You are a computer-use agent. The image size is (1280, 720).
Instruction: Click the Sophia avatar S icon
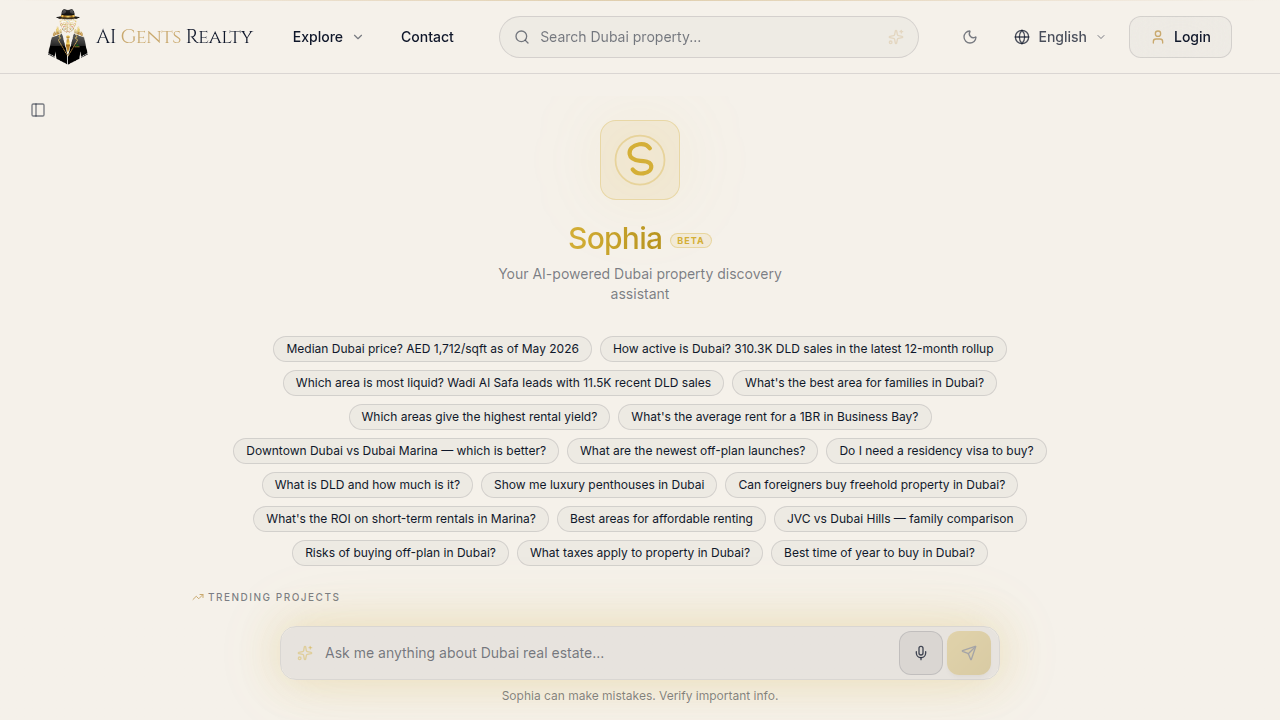pos(640,160)
